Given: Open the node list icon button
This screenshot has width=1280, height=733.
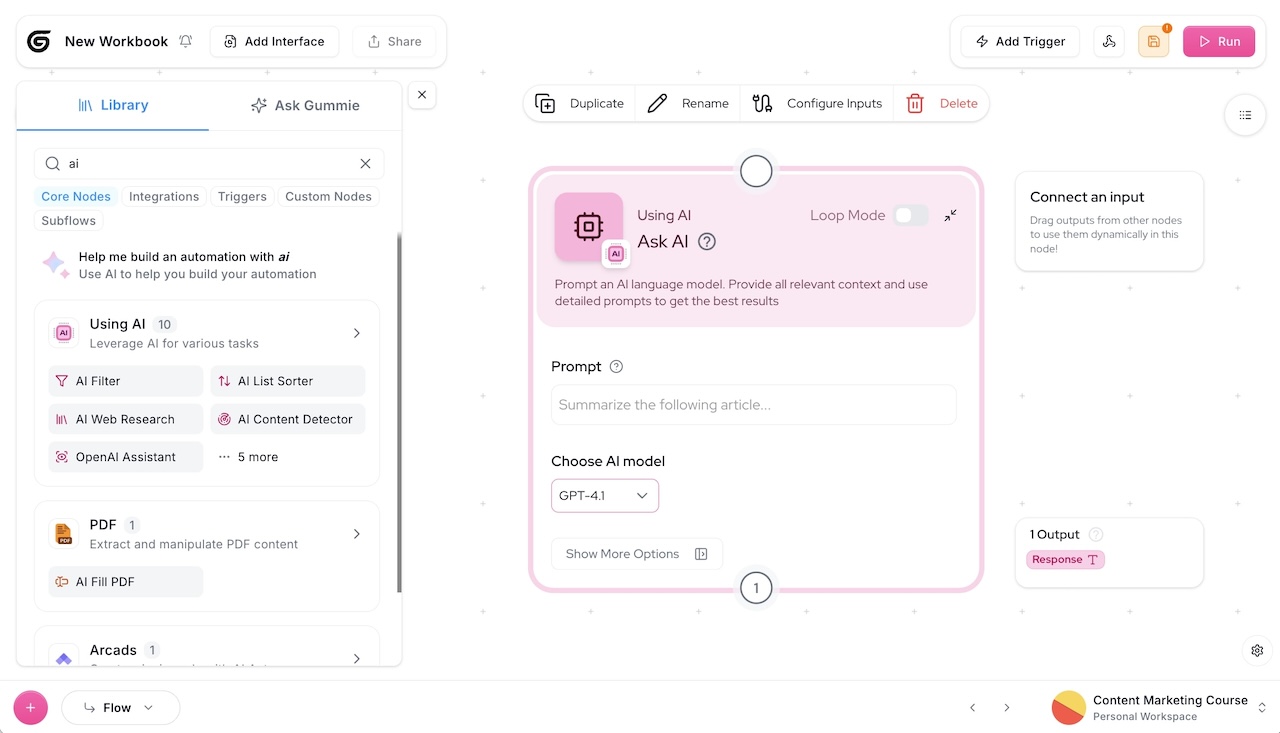Looking at the screenshot, I should [1245, 115].
